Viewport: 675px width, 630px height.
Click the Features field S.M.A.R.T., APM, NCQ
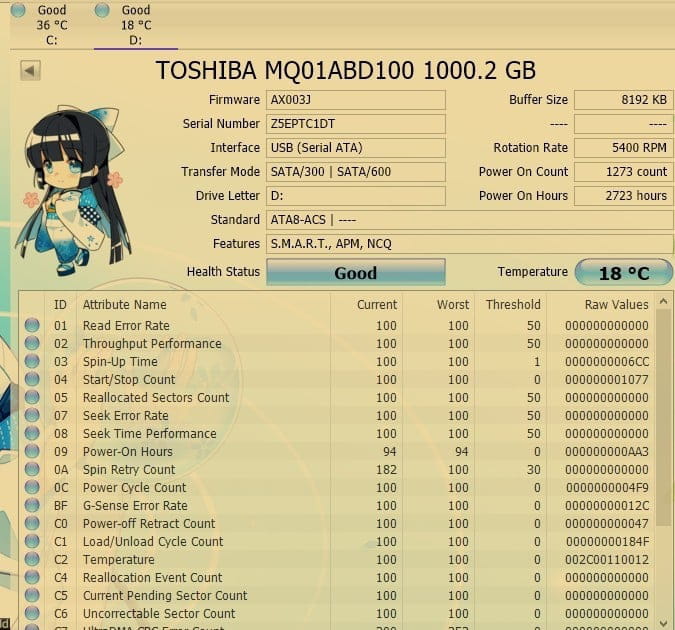coord(469,244)
